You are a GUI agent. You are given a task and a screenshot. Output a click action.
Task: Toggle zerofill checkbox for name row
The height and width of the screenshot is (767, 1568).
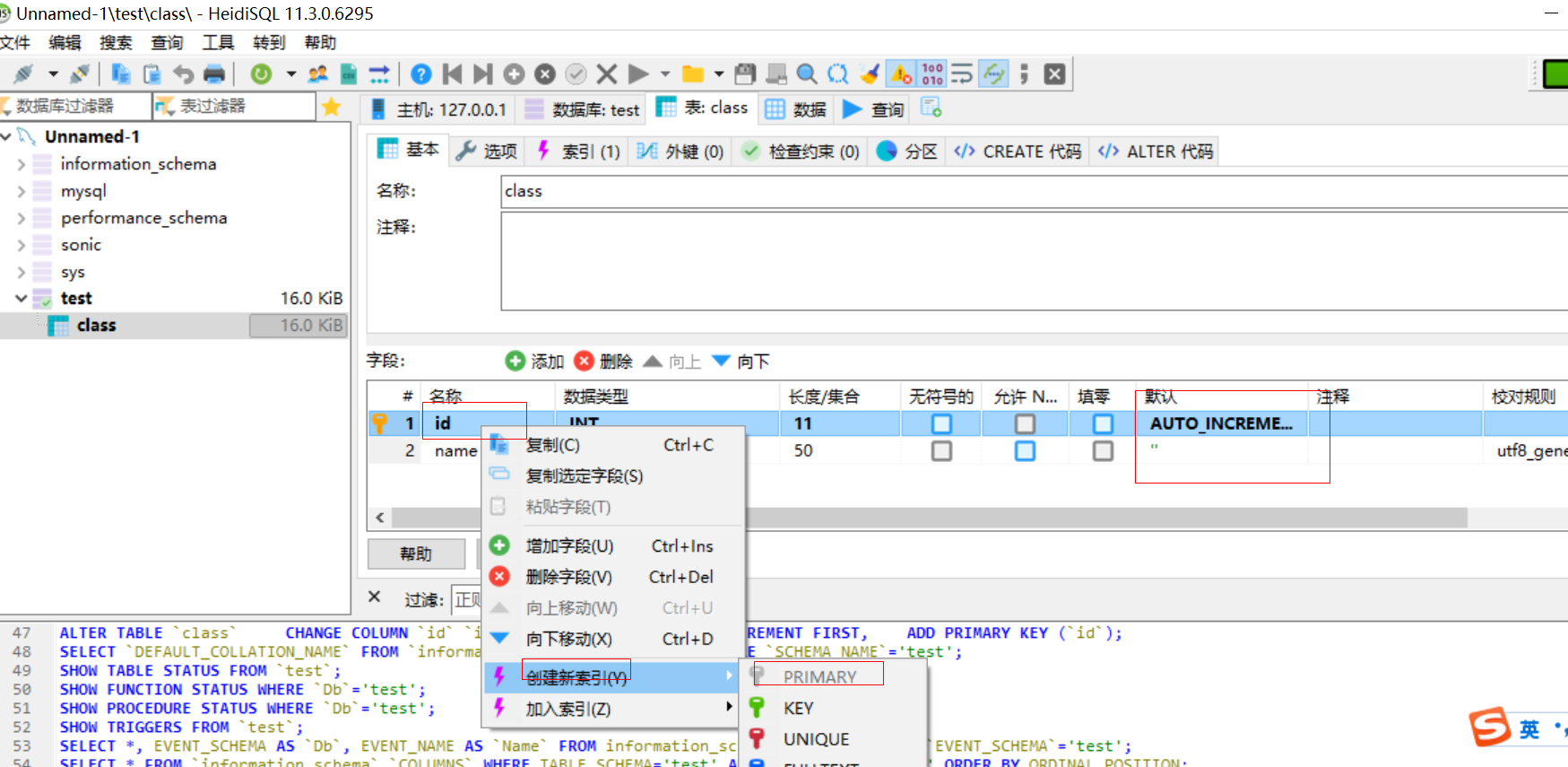pyautogui.click(x=1103, y=450)
